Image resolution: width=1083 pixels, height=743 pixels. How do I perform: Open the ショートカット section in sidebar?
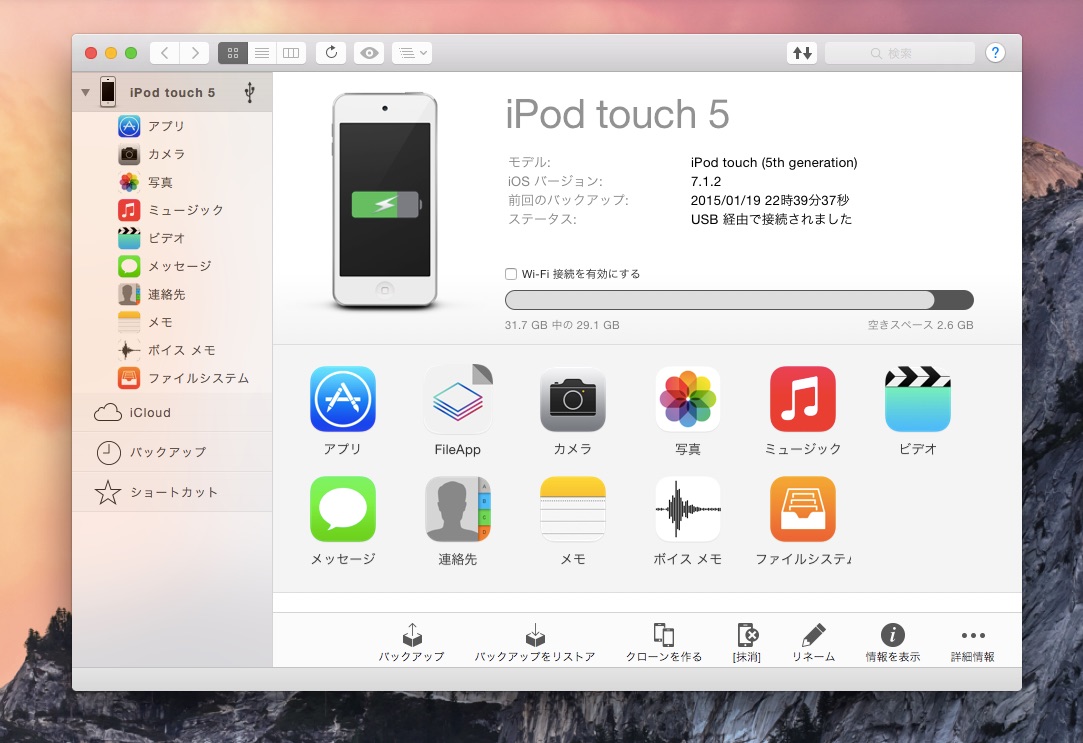click(x=173, y=492)
